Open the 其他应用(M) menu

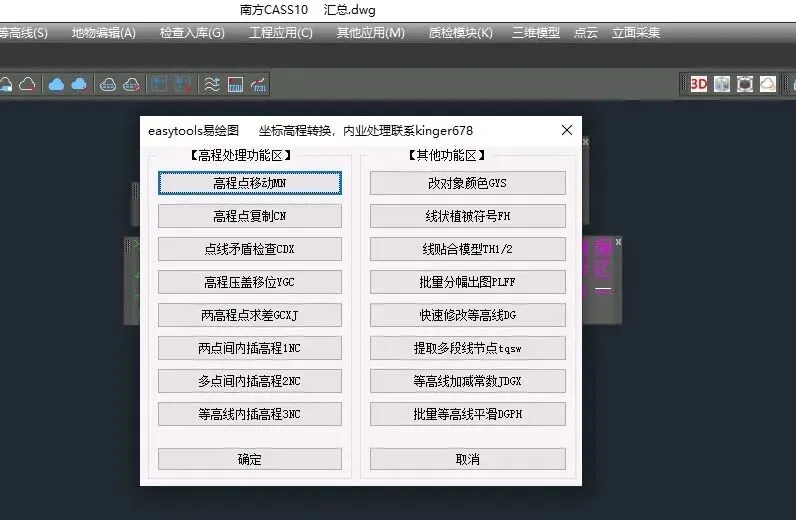[371, 33]
